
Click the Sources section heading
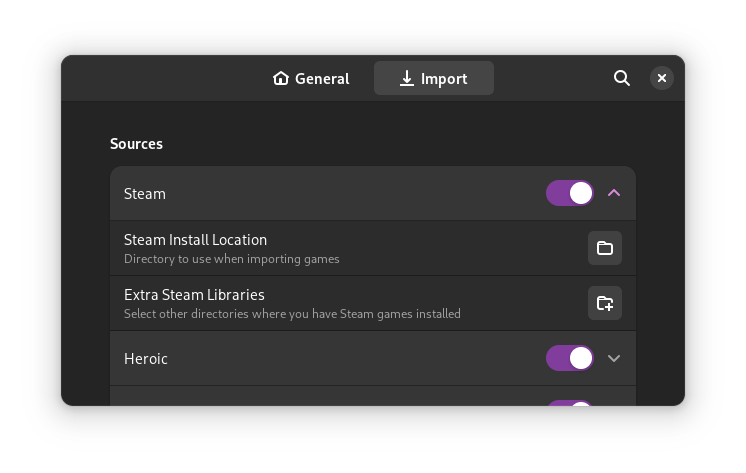pyautogui.click(x=136, y=144)
